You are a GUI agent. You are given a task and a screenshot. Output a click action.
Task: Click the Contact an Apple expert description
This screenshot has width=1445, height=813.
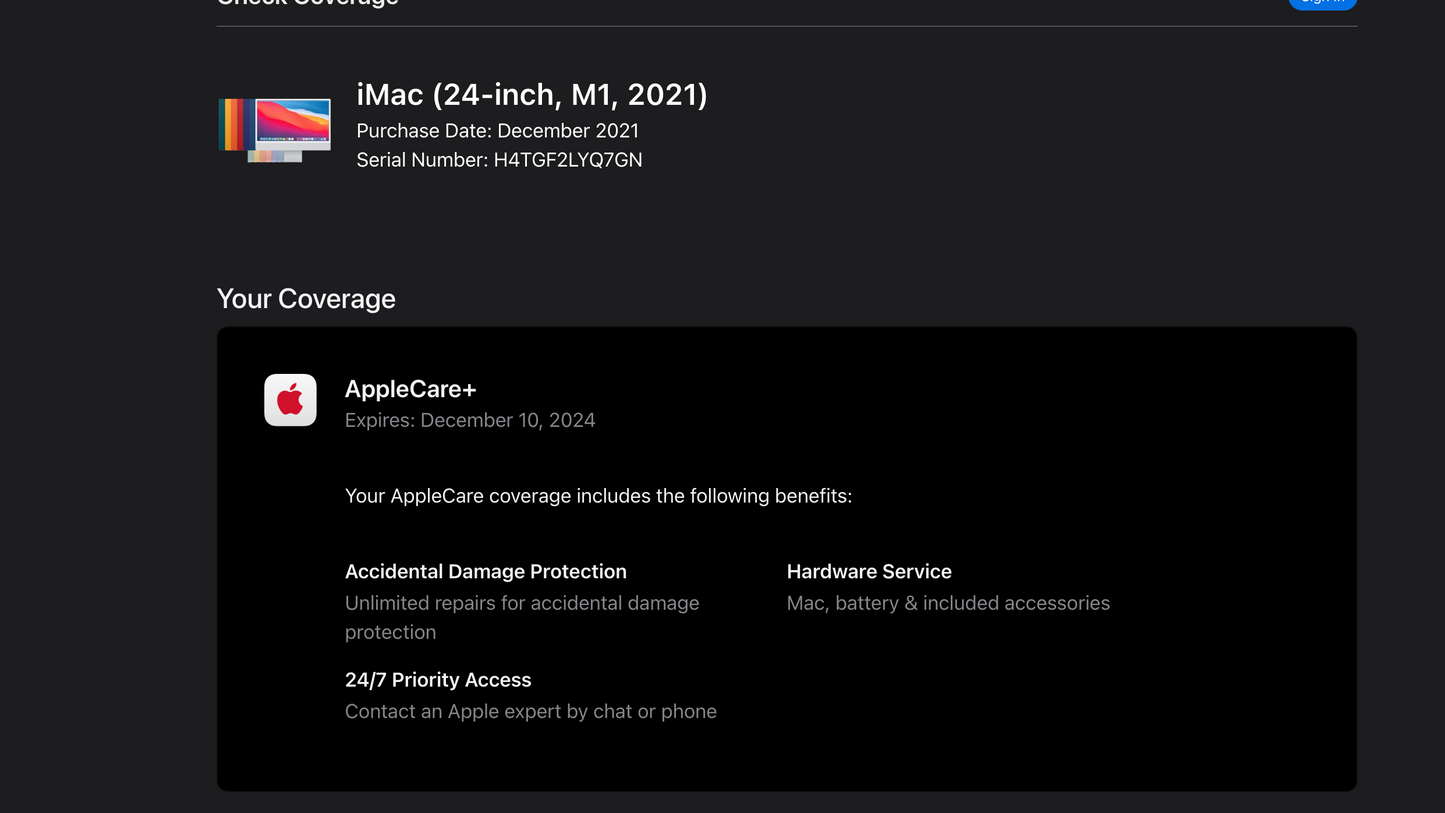530,712
